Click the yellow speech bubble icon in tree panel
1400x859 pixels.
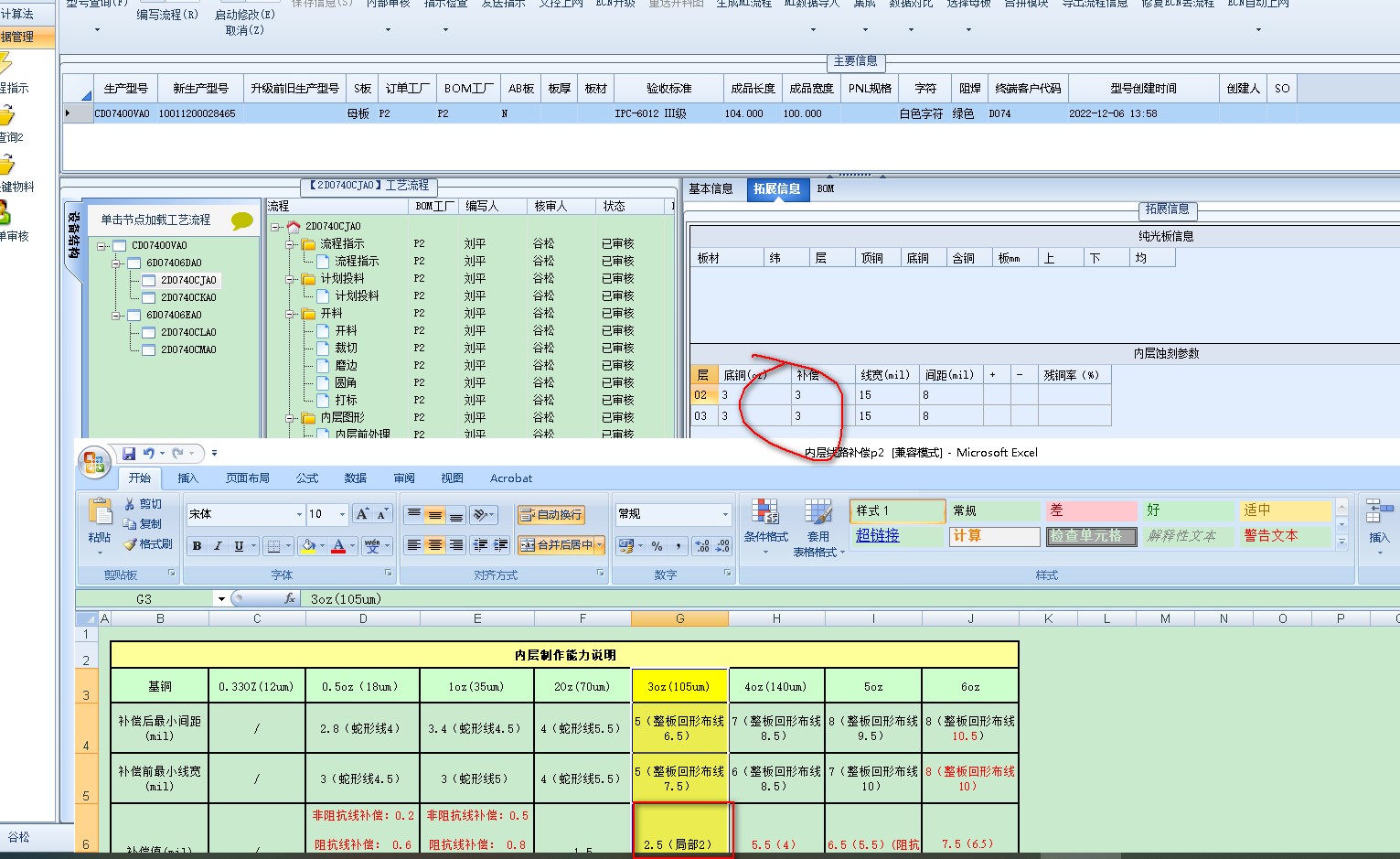(241, 220)
